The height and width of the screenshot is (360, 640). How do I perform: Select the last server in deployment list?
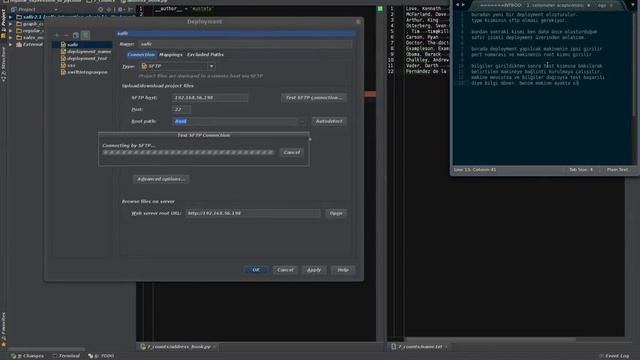(82, 72)
